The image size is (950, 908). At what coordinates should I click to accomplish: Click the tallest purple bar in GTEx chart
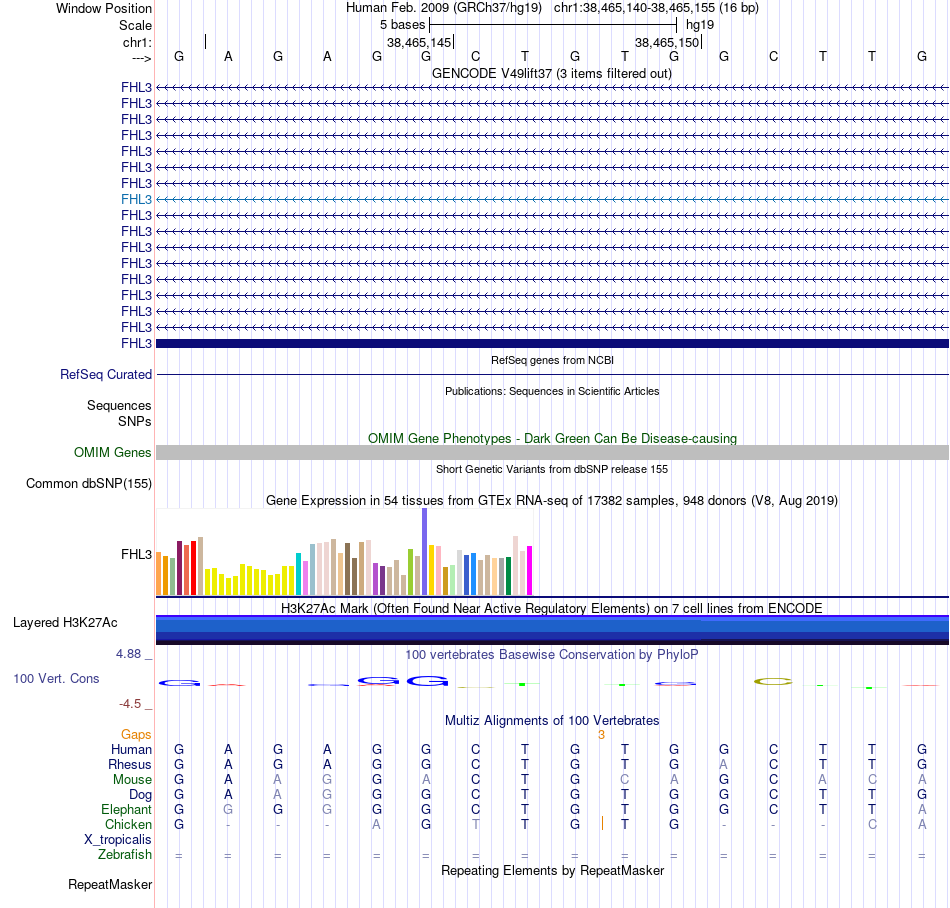point(424,551)
